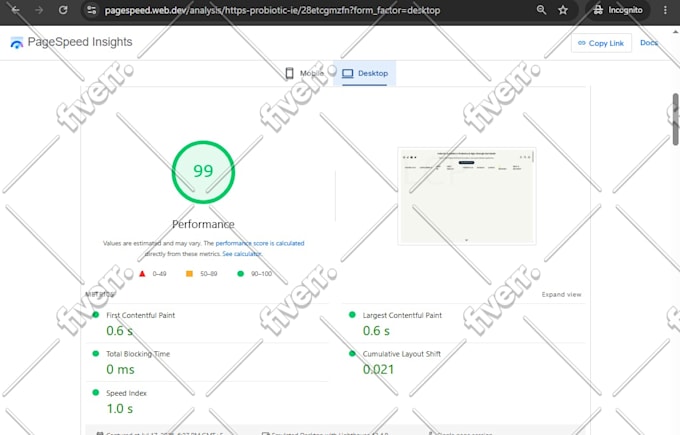
Task: Open the 'See calculator' link
Action: [x=242, y=254]
